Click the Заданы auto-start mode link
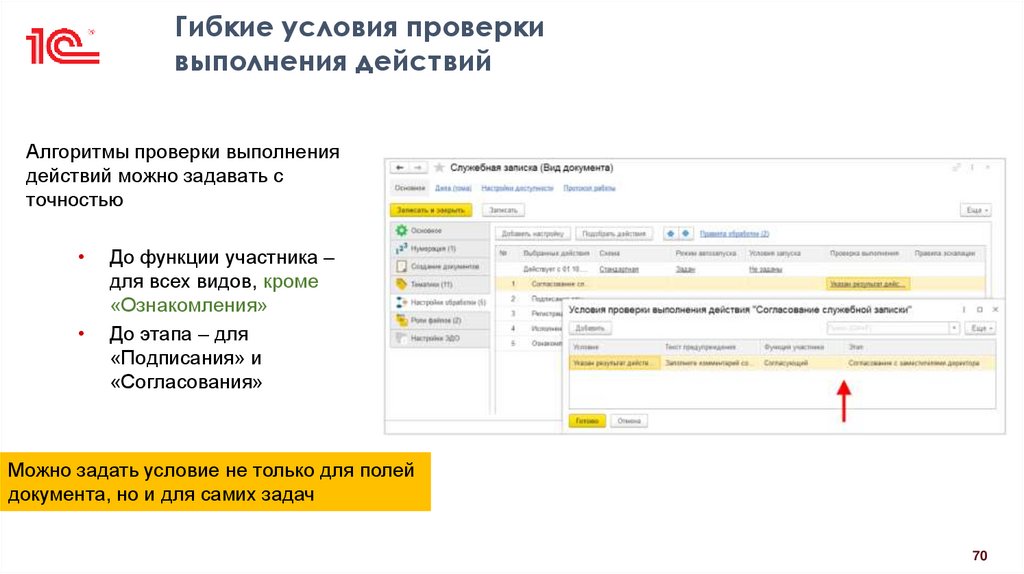 point(686,269)
